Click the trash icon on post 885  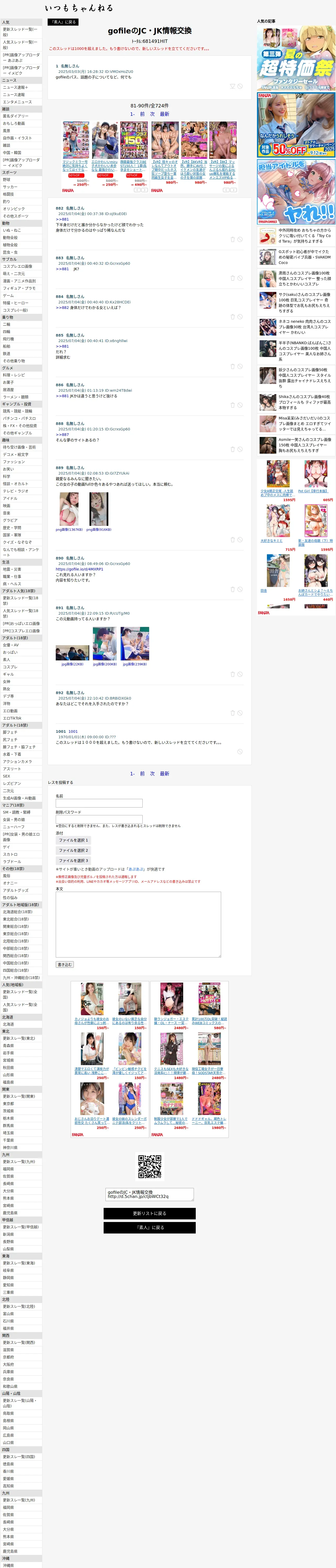232,366
